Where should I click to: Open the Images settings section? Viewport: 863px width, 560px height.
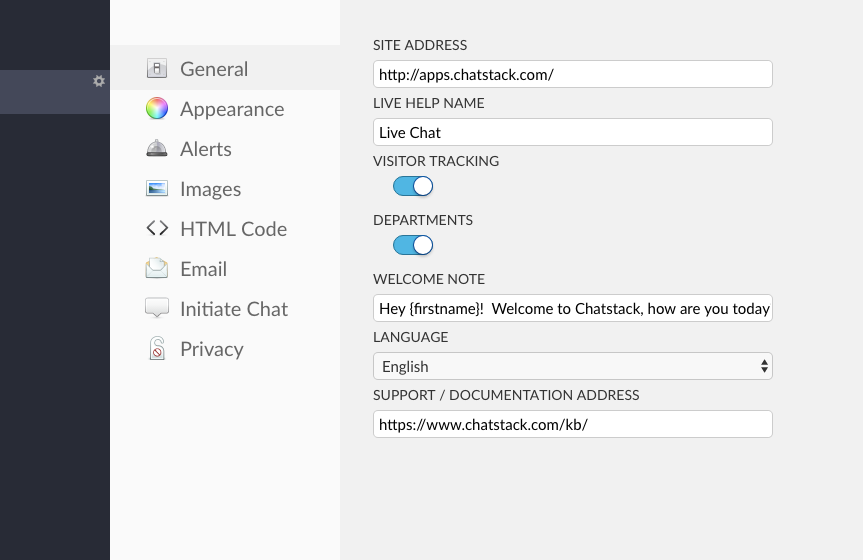tap(225, 189)
